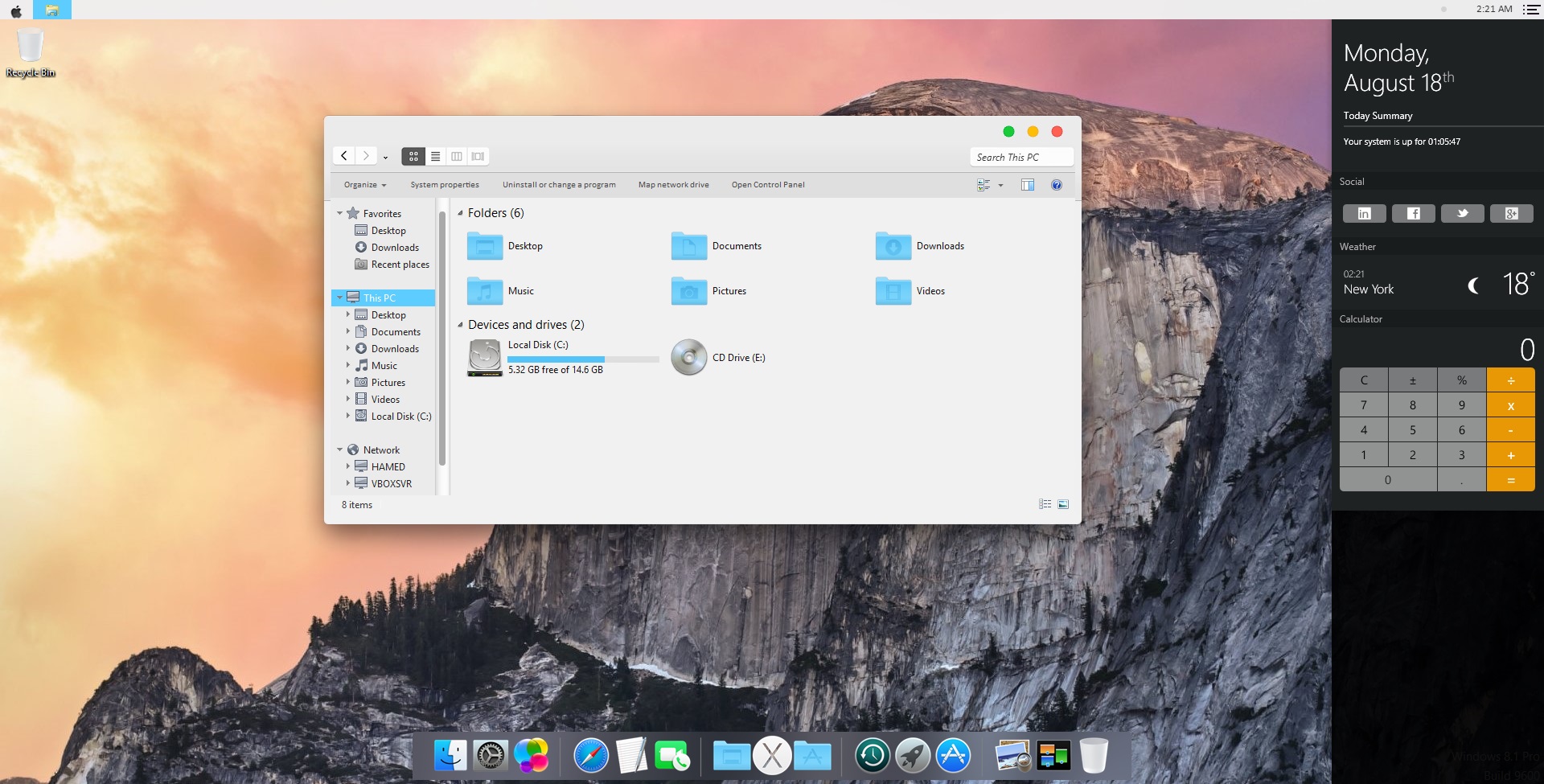Open the Facebook social icon

pyautogui.click(x=1413, y=213)
